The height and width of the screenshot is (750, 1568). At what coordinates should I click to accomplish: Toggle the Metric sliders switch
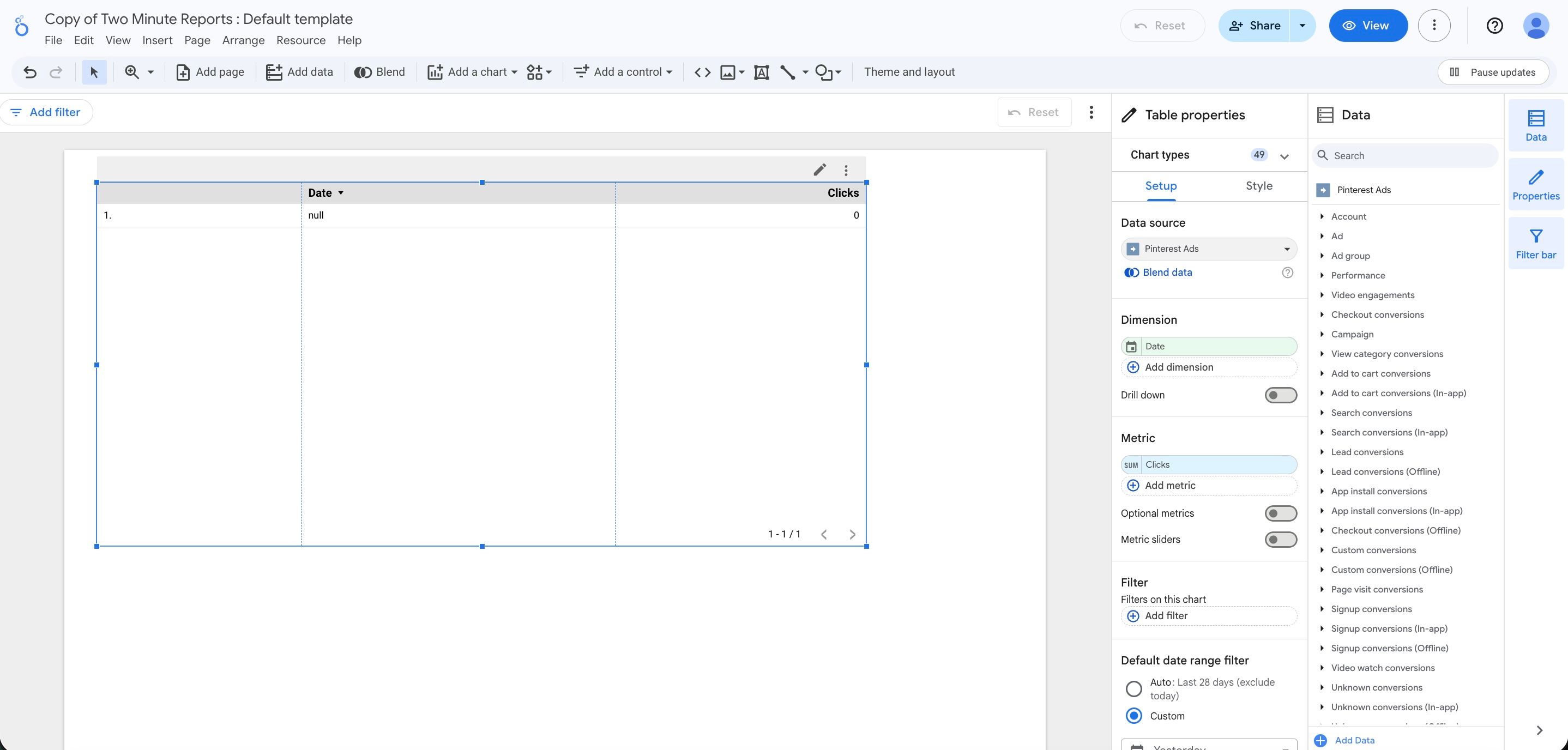[x=1280, y=540]
